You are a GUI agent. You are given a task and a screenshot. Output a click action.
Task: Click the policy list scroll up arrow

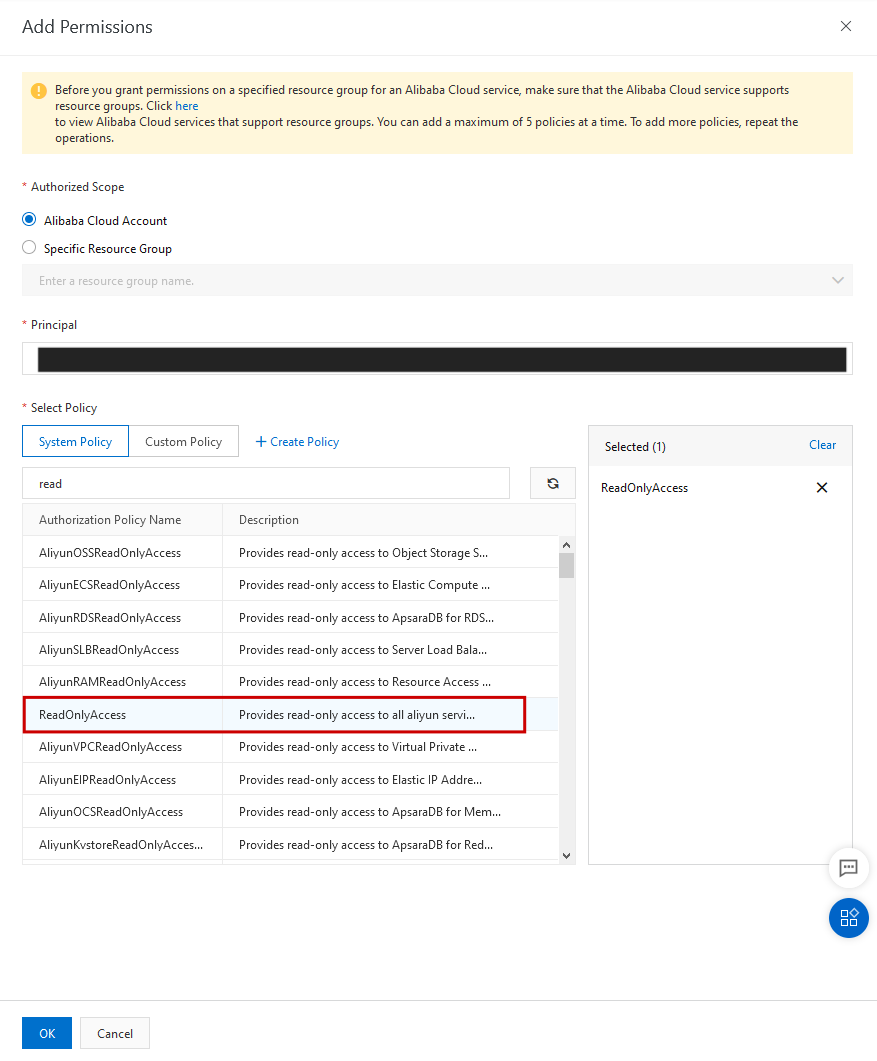pos(566,545)
